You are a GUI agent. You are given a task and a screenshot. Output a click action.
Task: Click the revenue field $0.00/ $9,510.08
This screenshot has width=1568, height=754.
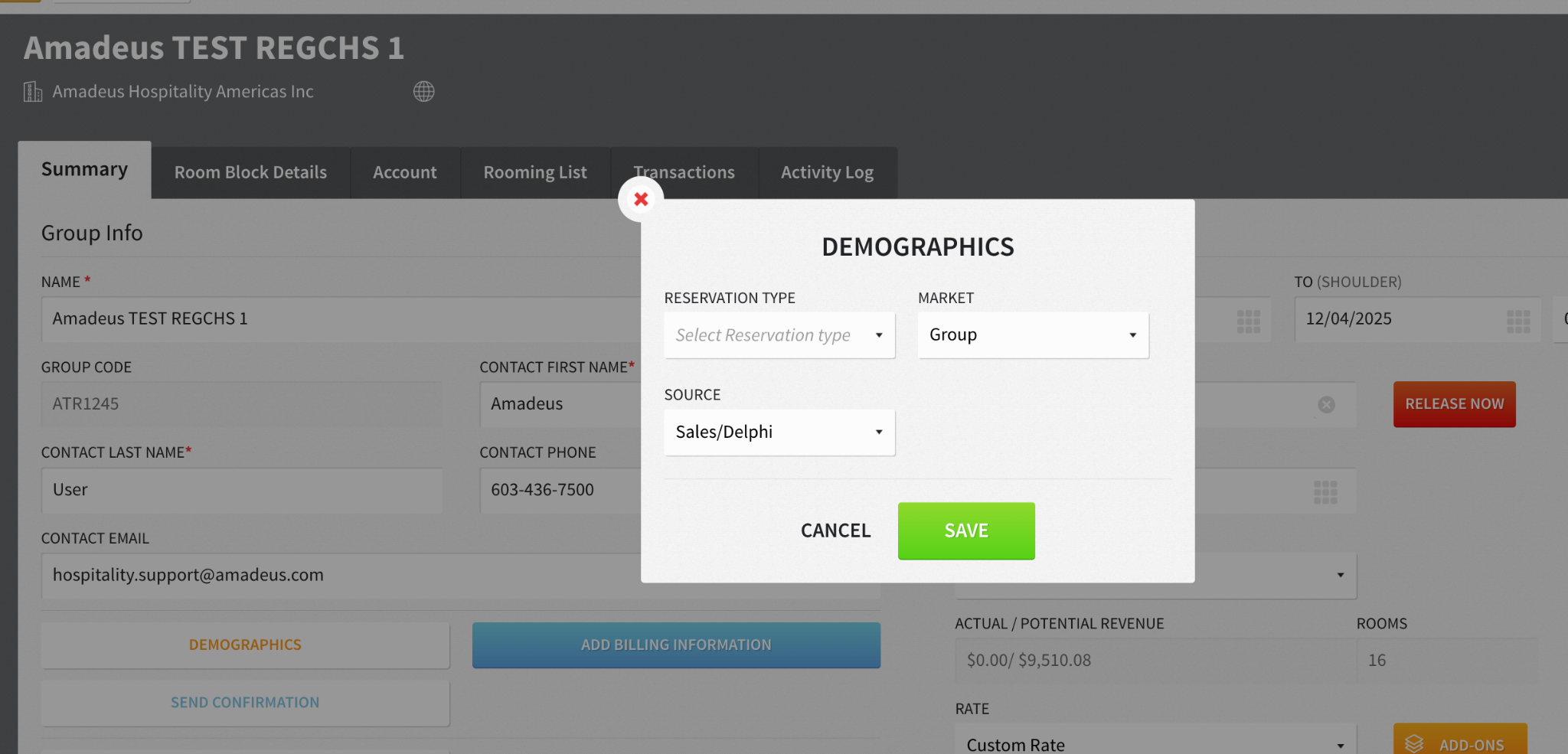(x=1155, y=661)
